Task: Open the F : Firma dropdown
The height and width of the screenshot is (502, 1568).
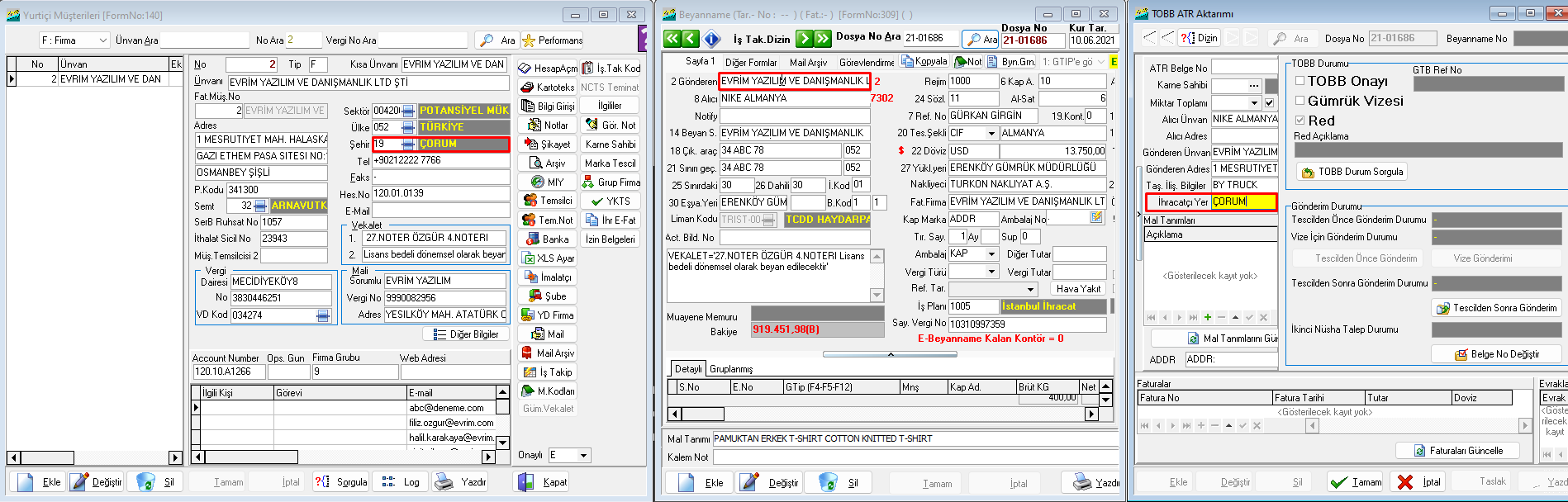Action: click(x=103, y=40)
